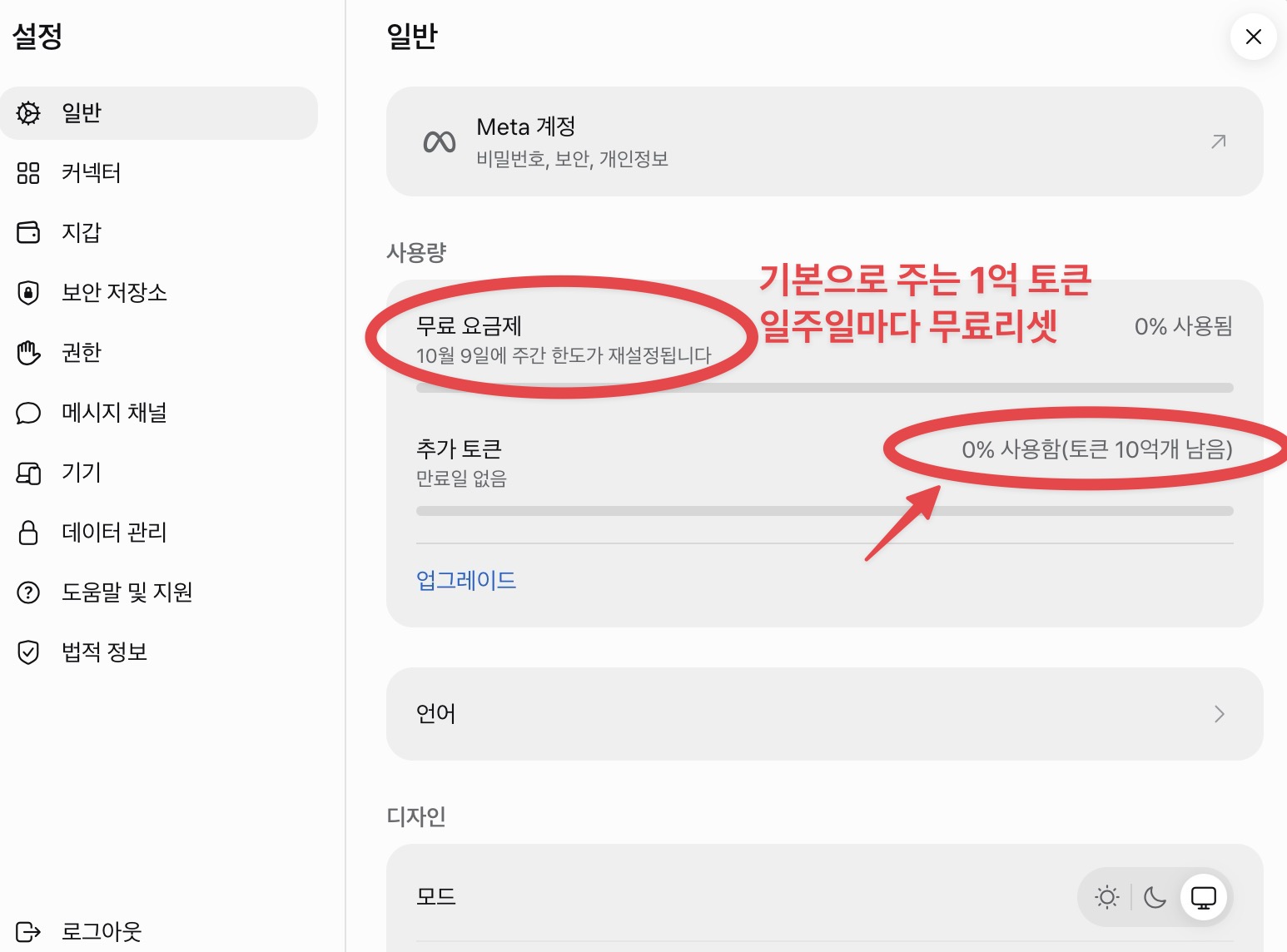Click the 권한 hand icon

coord(28,353)
